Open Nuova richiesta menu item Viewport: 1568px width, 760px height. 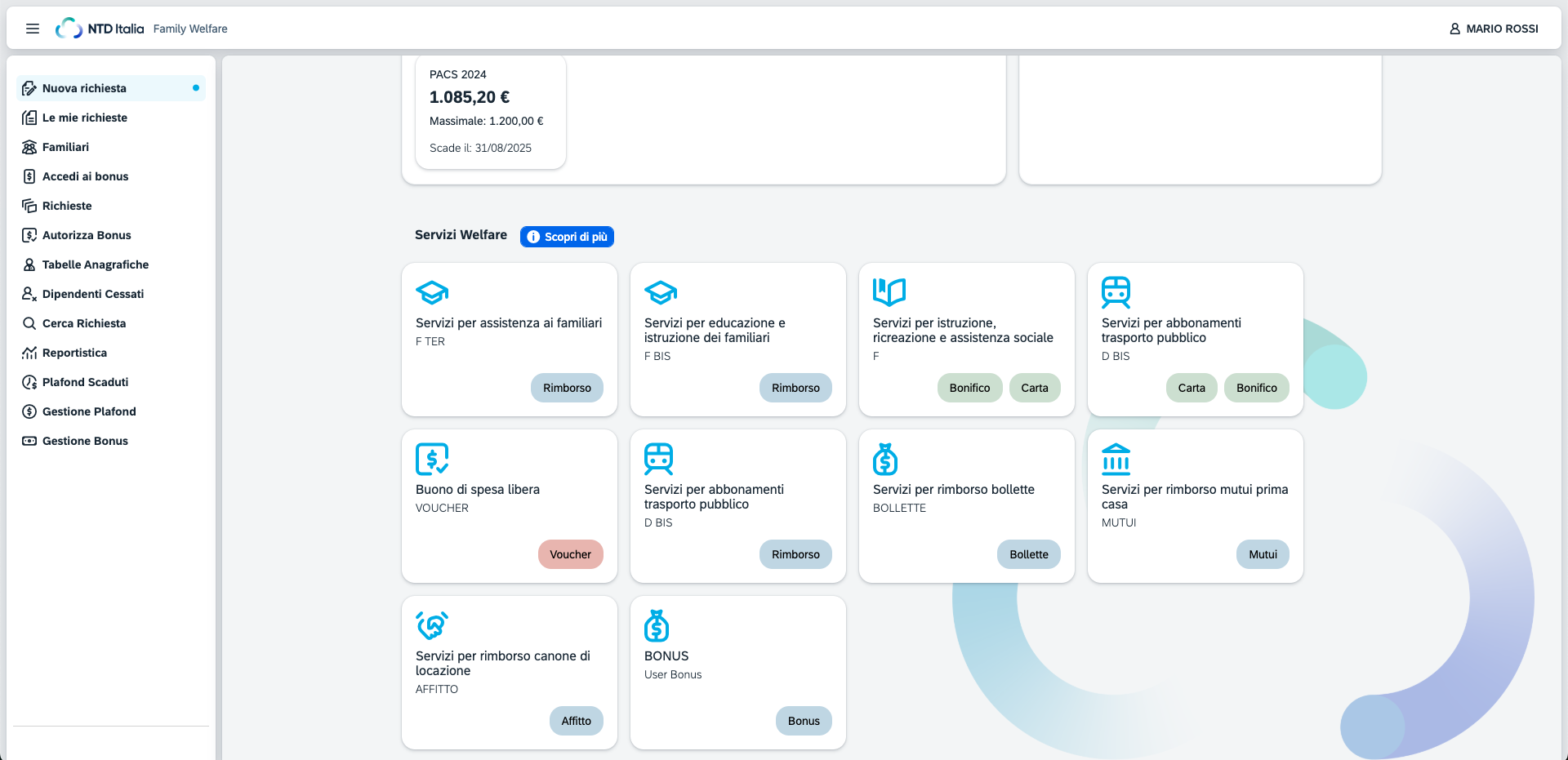(111, 88)
